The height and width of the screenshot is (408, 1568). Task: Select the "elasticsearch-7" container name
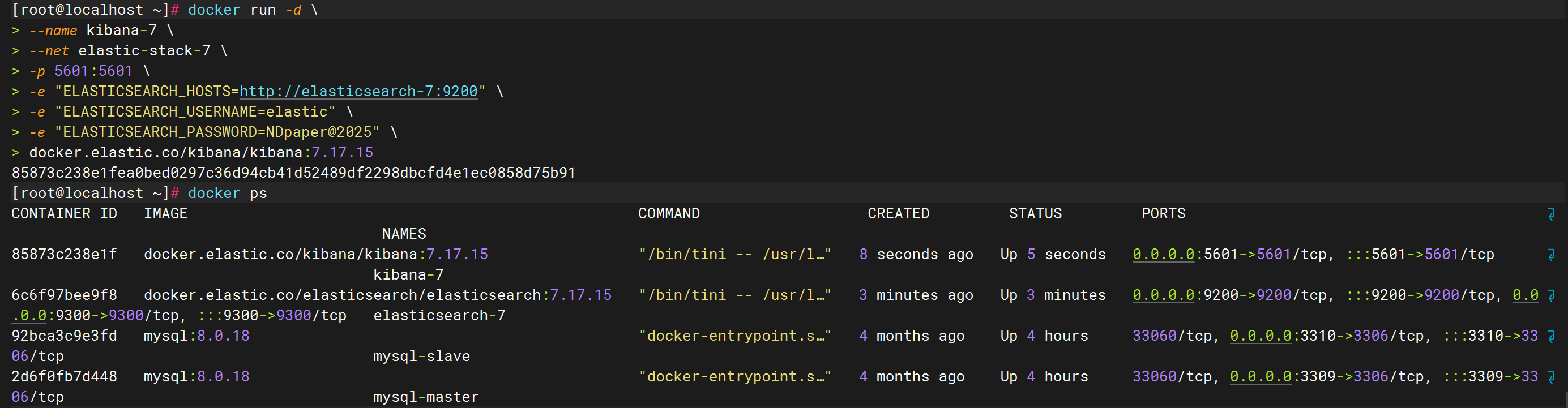tap(439, 316)
